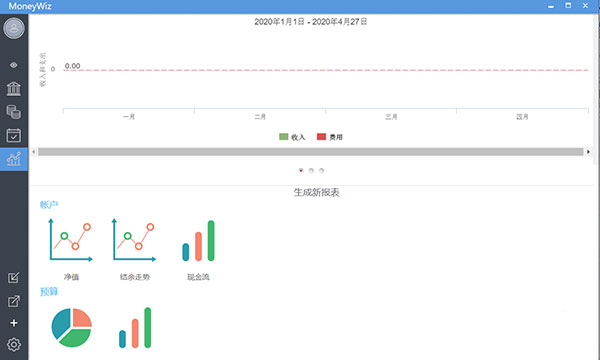Click the gray horizontal scrollbar thumb
The height and width of the screenshot is (360, 600).
pyautogui.click(x=310, y=152)
